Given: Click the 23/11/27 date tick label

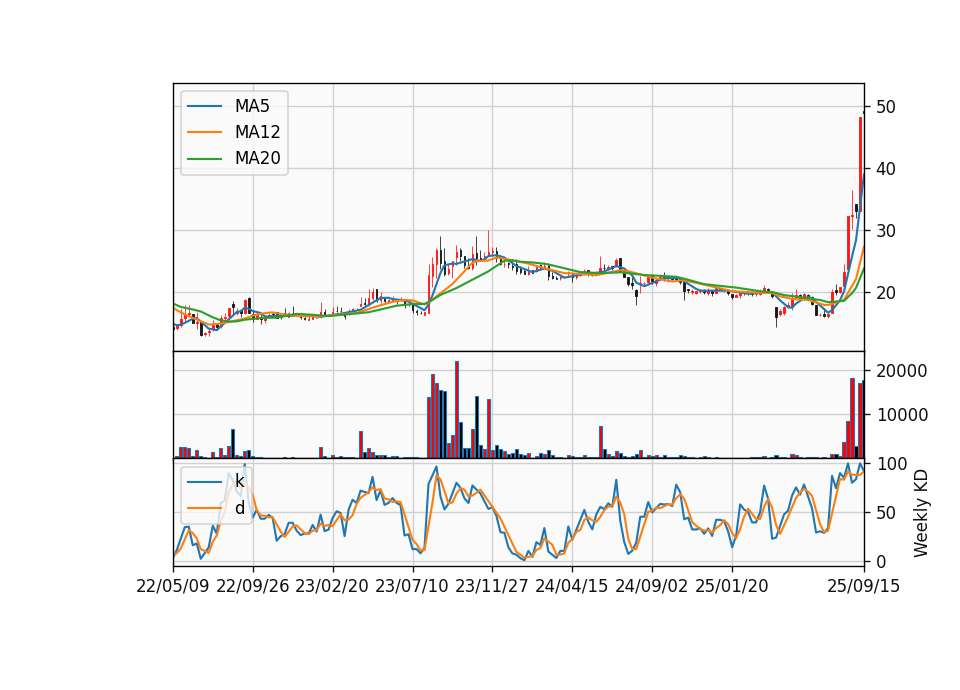Looking at the screenshot, I should click(x=492, y=586).
